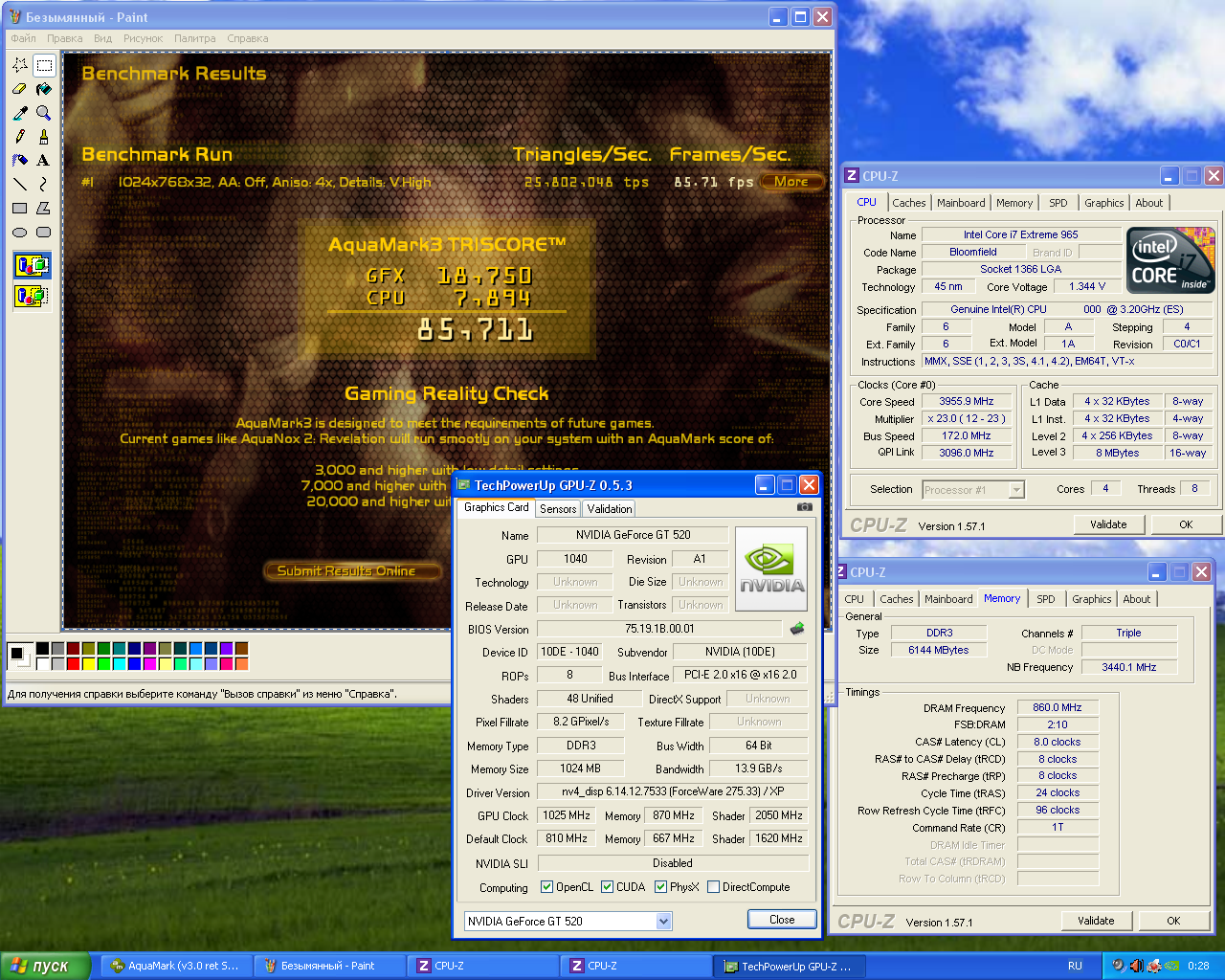
Task: Open the Правка menu in Paint
Action: pyautogui.click(x=64, y=38)
